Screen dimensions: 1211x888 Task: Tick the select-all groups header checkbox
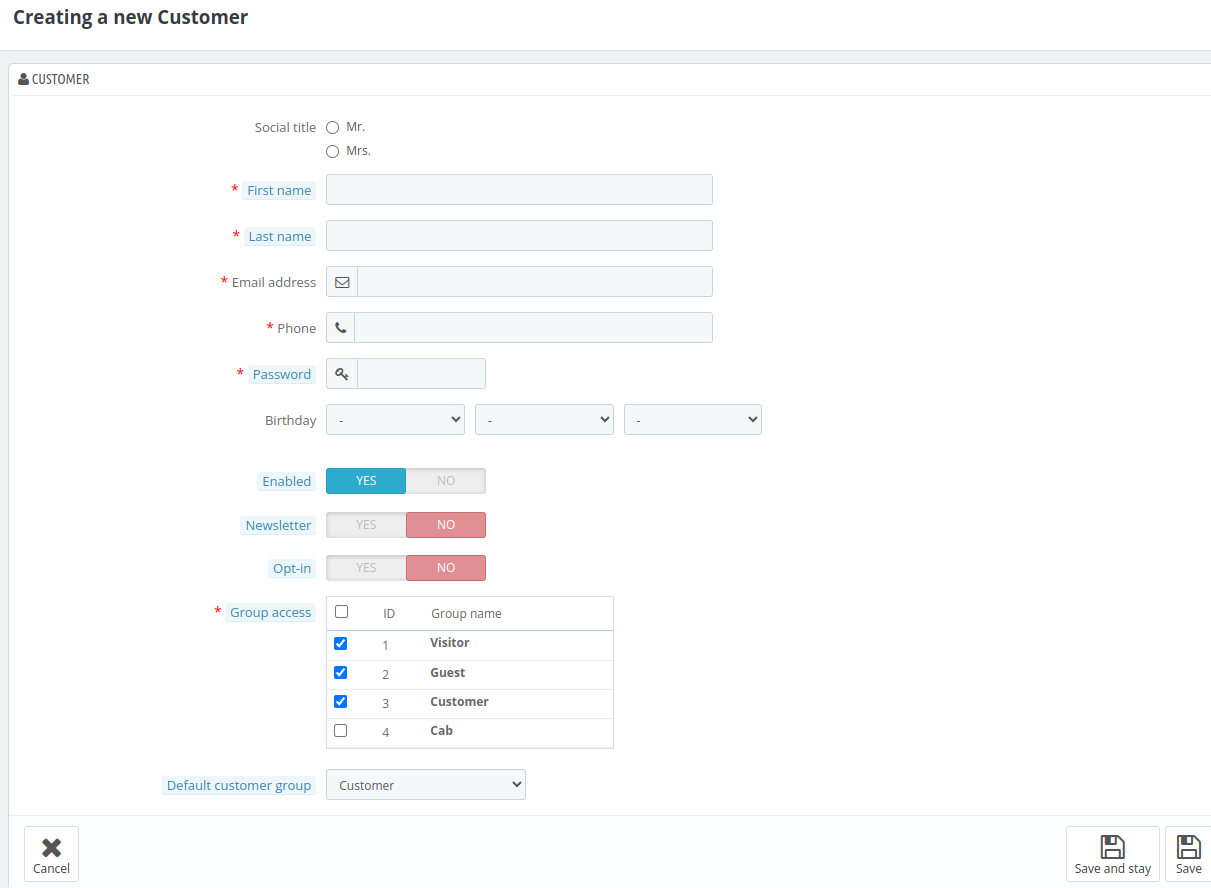[341, 612]
